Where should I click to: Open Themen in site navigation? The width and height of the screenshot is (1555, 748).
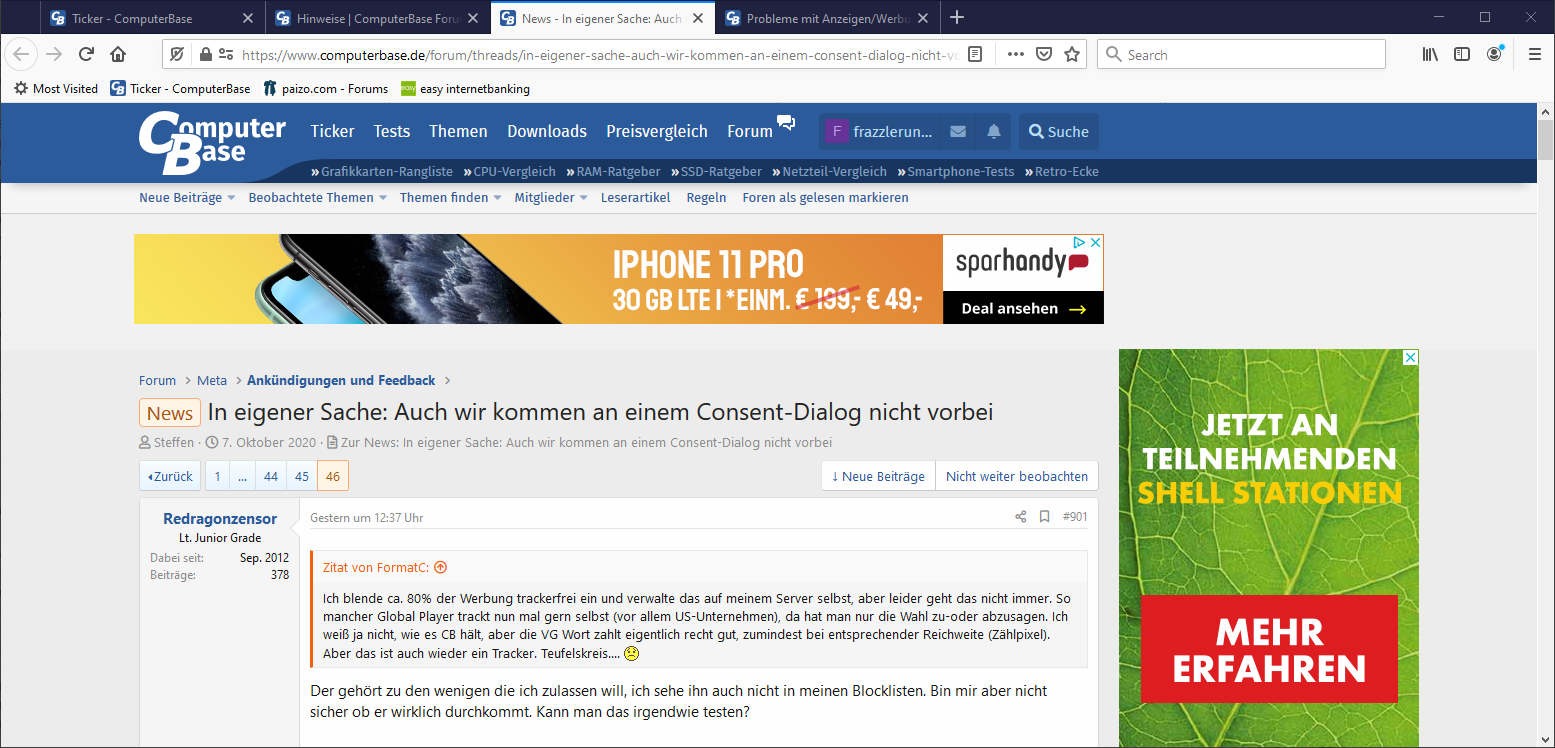pos(458,131)
